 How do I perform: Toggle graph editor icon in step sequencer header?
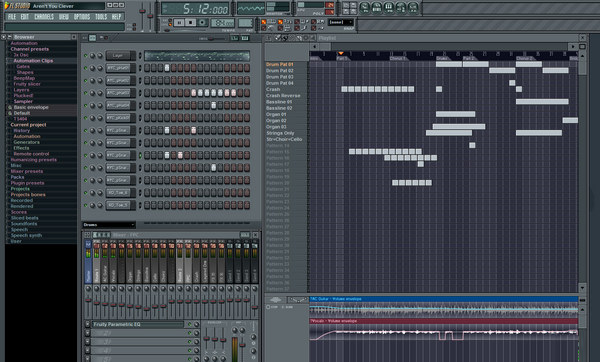point(234,38)
